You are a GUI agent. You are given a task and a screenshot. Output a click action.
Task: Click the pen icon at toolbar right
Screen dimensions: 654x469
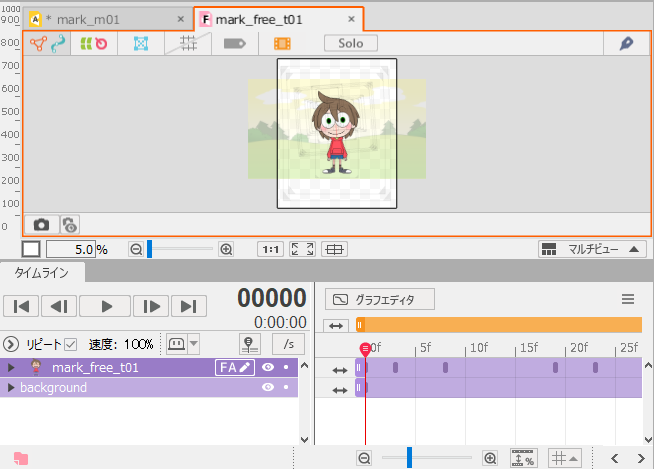click(627, 44)
